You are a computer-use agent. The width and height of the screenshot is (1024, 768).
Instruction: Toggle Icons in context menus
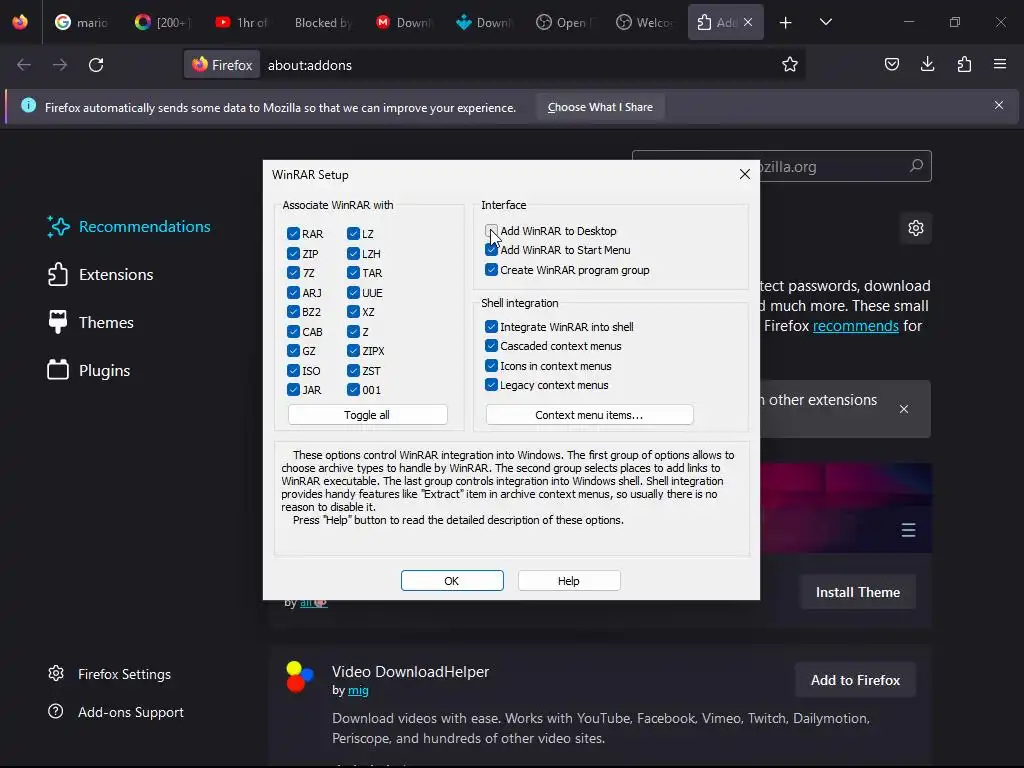(491, 366)
